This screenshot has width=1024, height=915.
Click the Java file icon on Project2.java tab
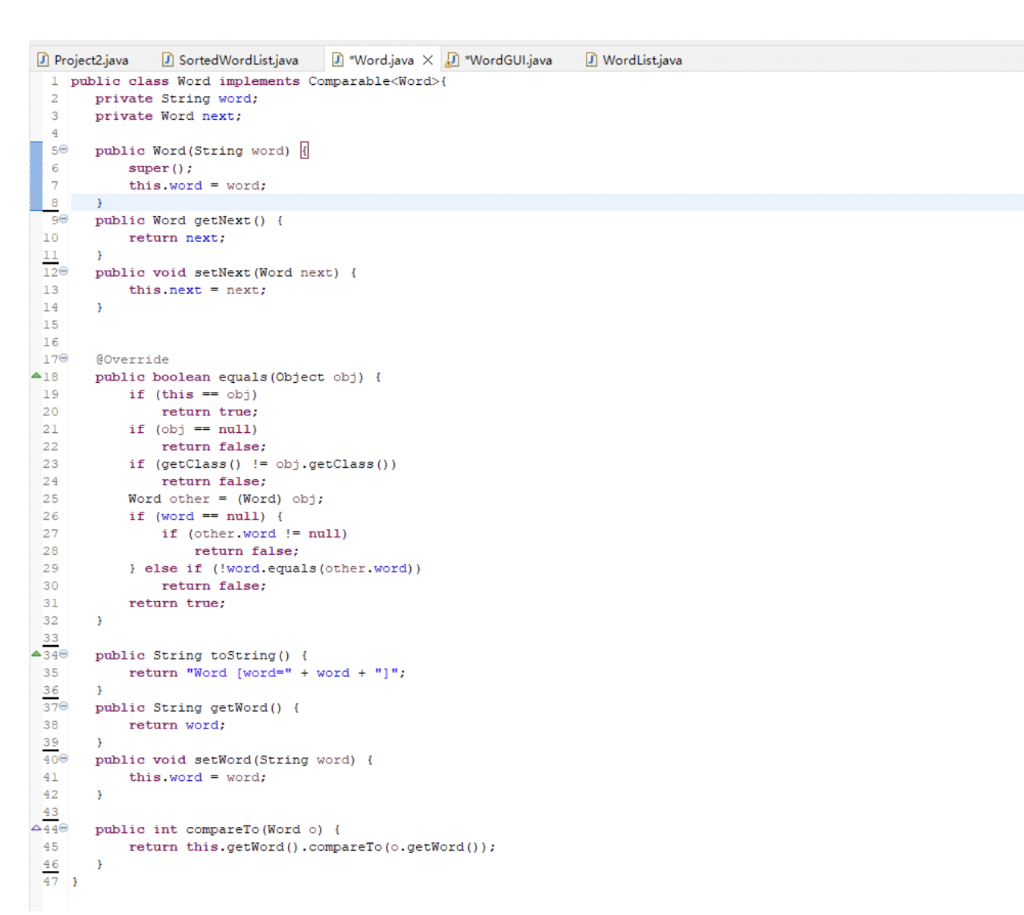(x=43, y=60)
